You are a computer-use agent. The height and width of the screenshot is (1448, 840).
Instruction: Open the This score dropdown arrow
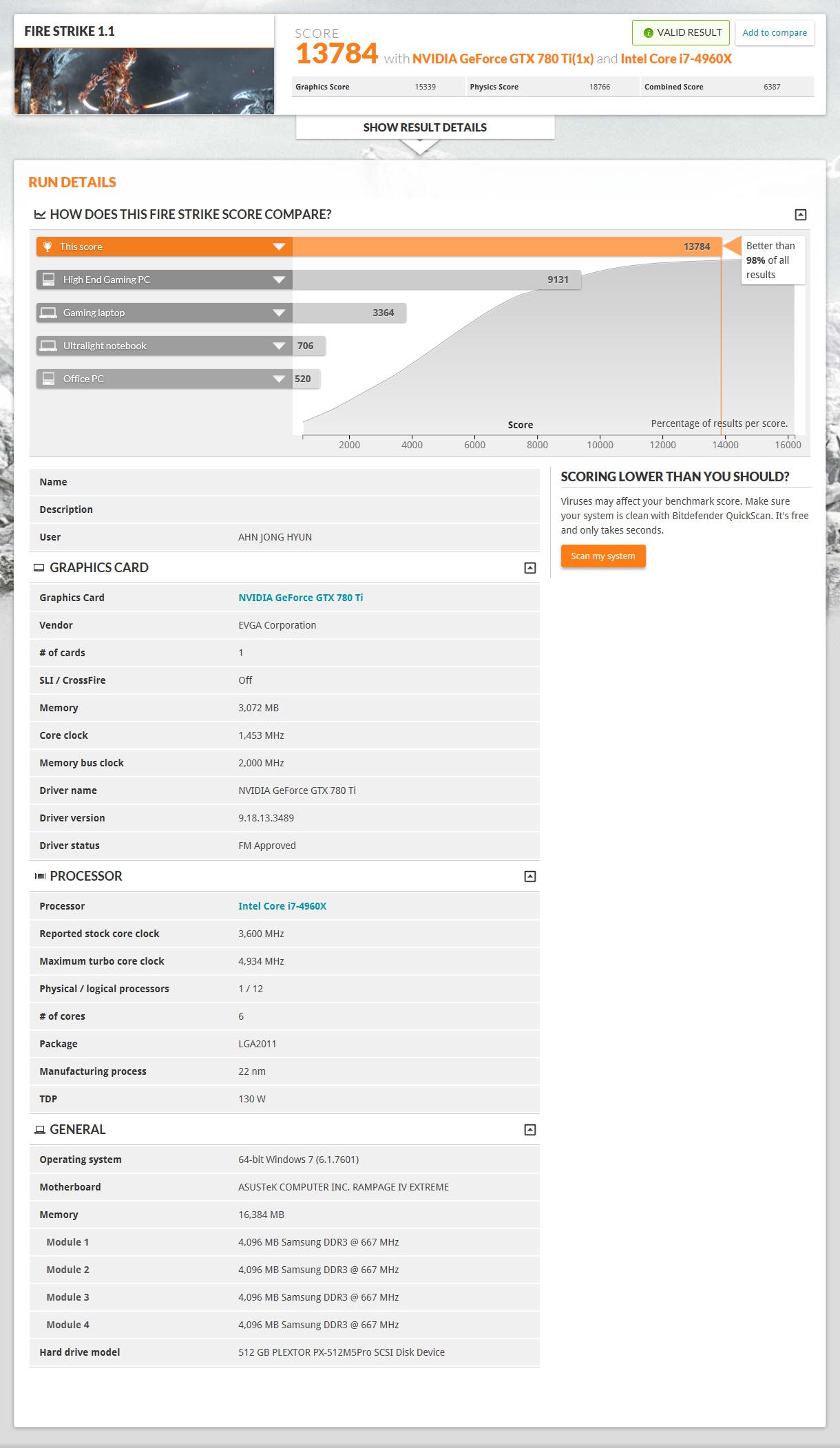tap(279, 246)
